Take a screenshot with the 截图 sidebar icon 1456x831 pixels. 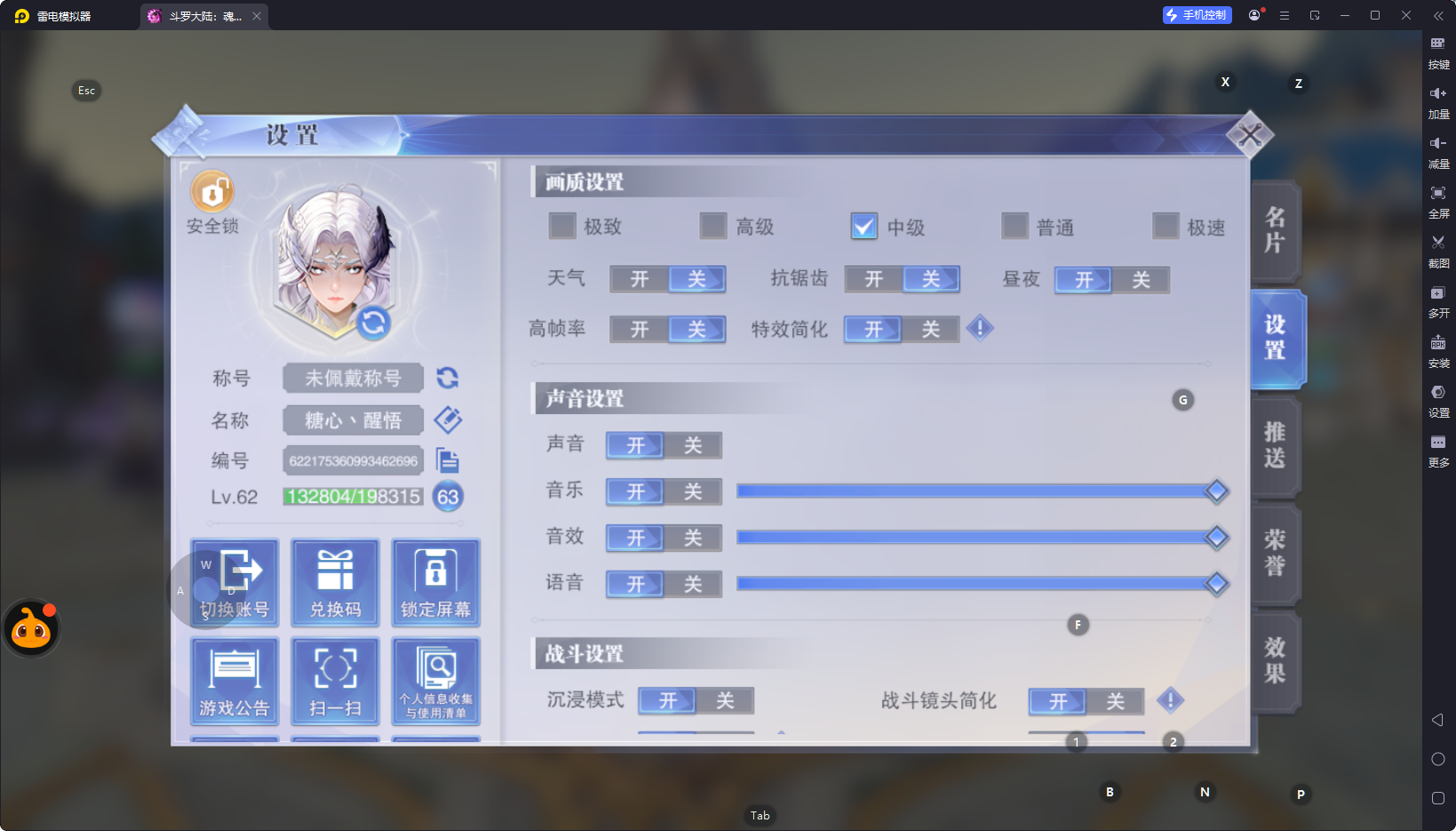[x=1439, y=252]
